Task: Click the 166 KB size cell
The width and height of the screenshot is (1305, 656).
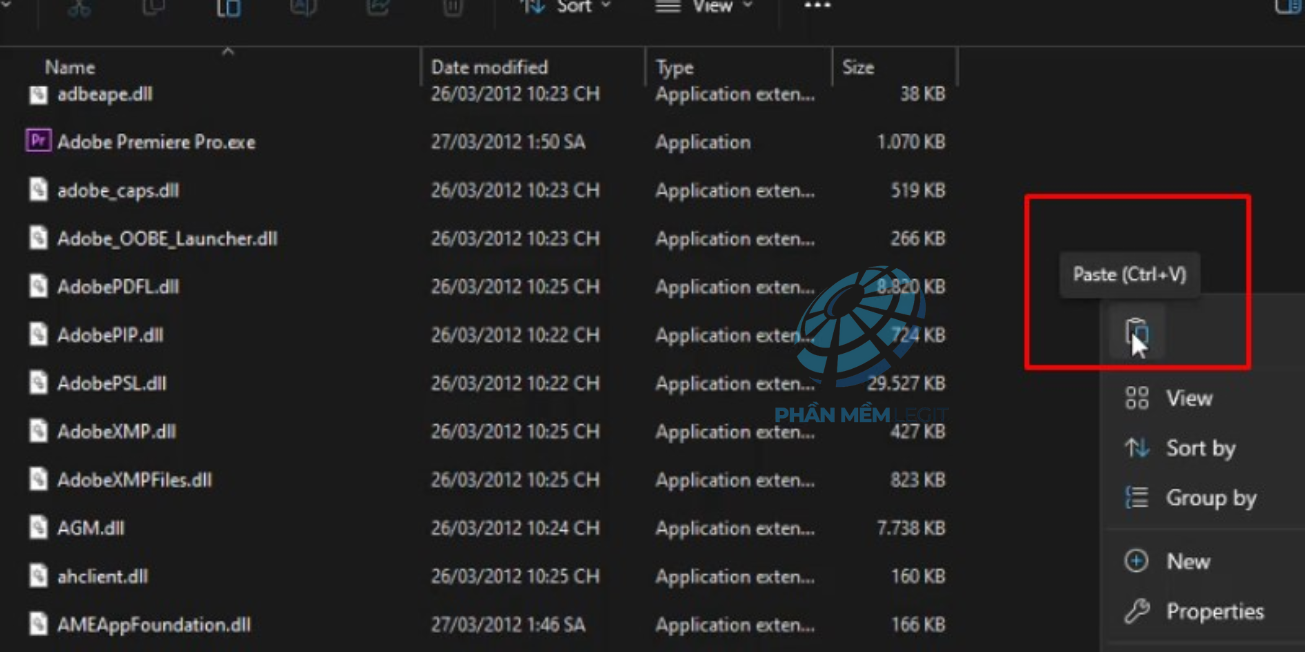Action: (x=918, y=624)
